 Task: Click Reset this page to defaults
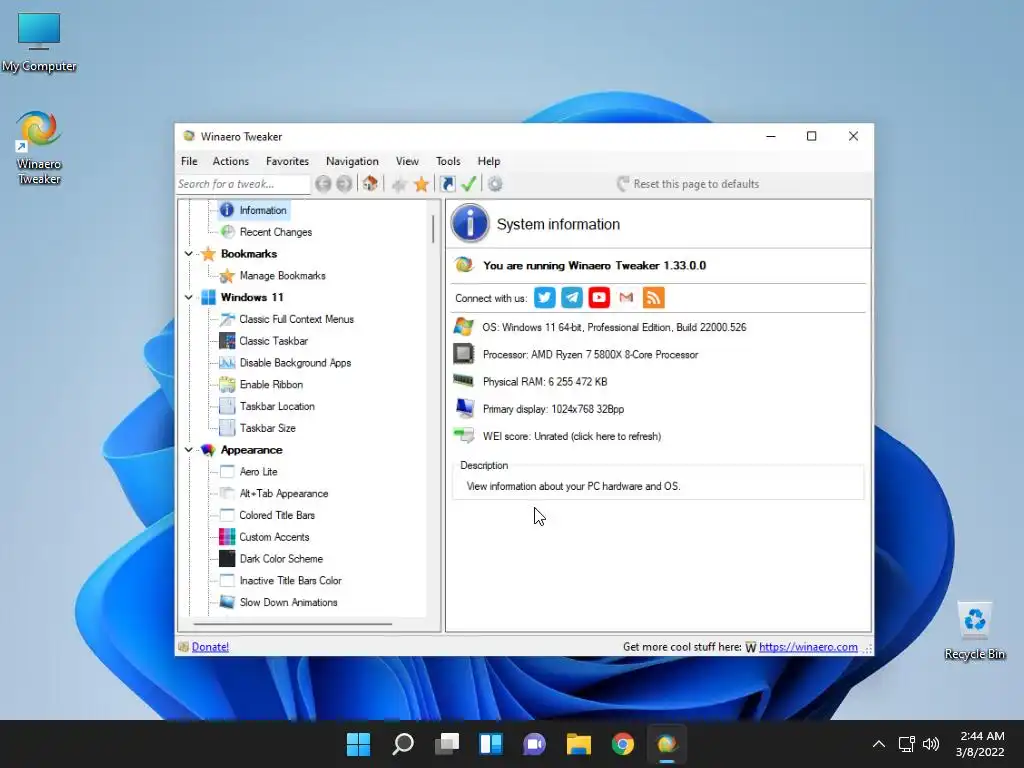[x=688, y=184]
